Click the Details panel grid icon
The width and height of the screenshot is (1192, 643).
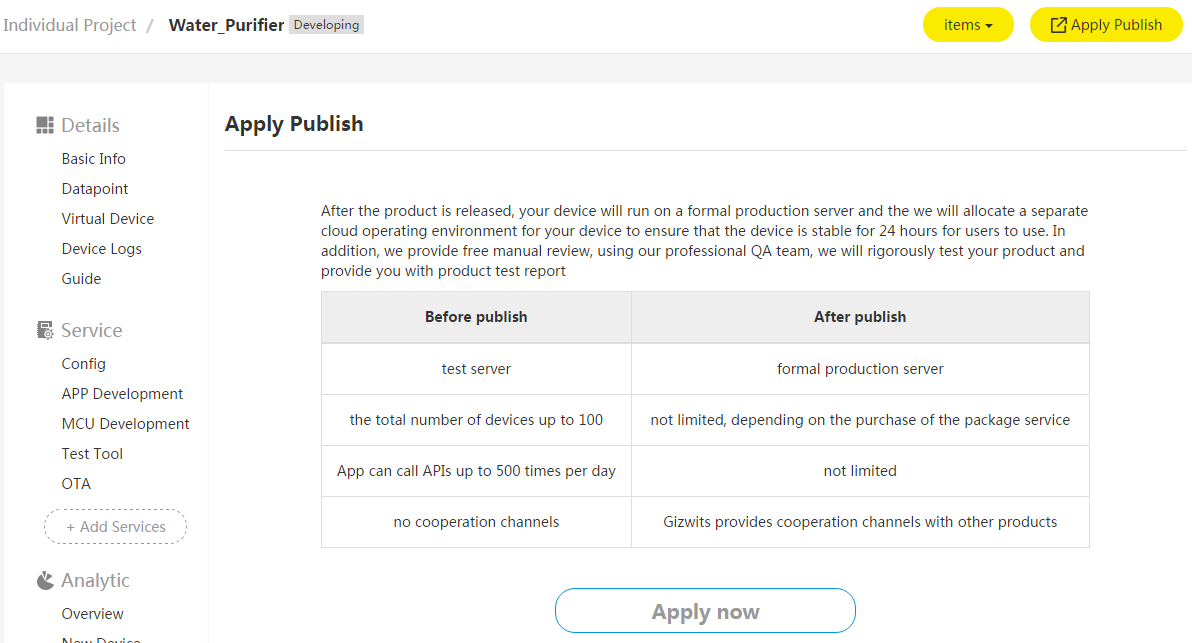(44, 124)
